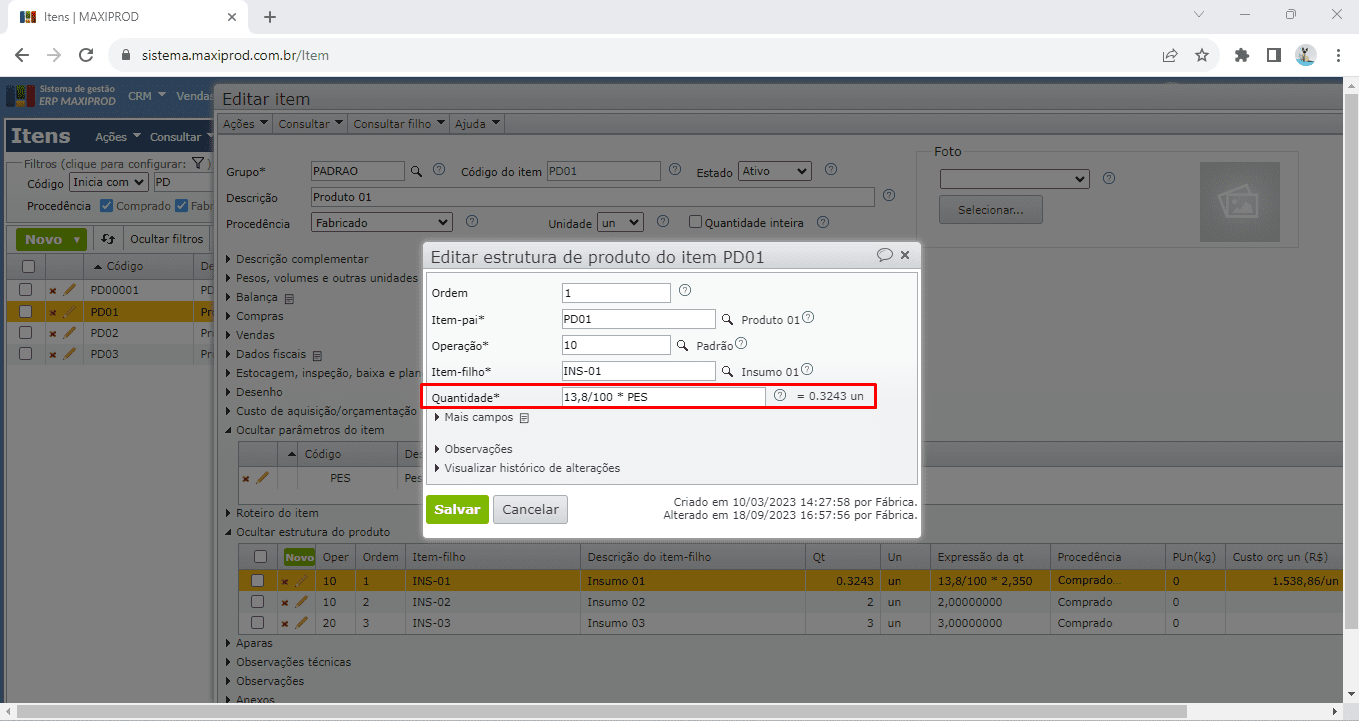This screenshot has width=1359, height=721.
Task: Open the Ações menu in the Itens panel
Action: [116, 137]
